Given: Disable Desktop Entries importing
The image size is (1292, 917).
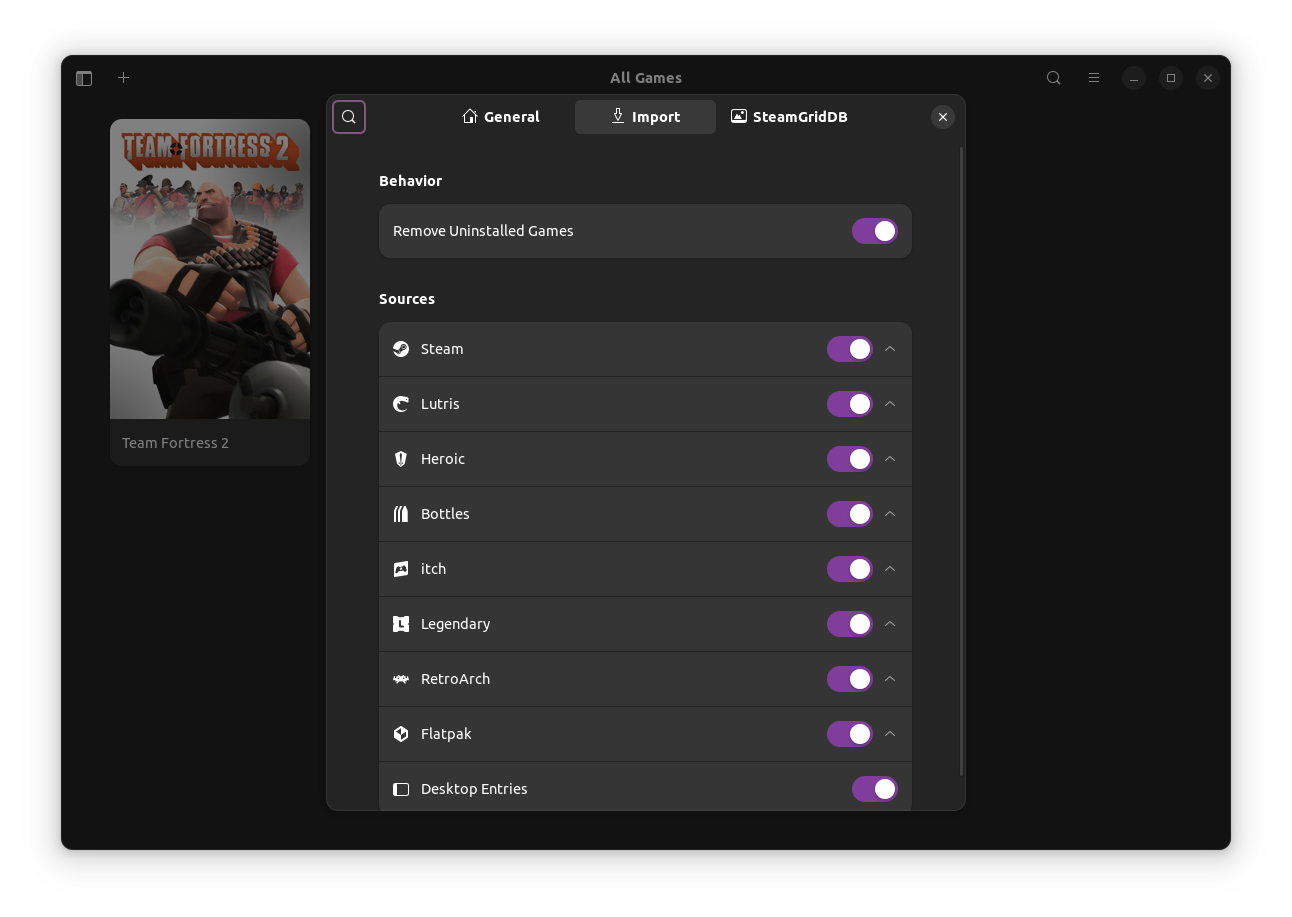Looking at the screenshot, I should point(874,789).
